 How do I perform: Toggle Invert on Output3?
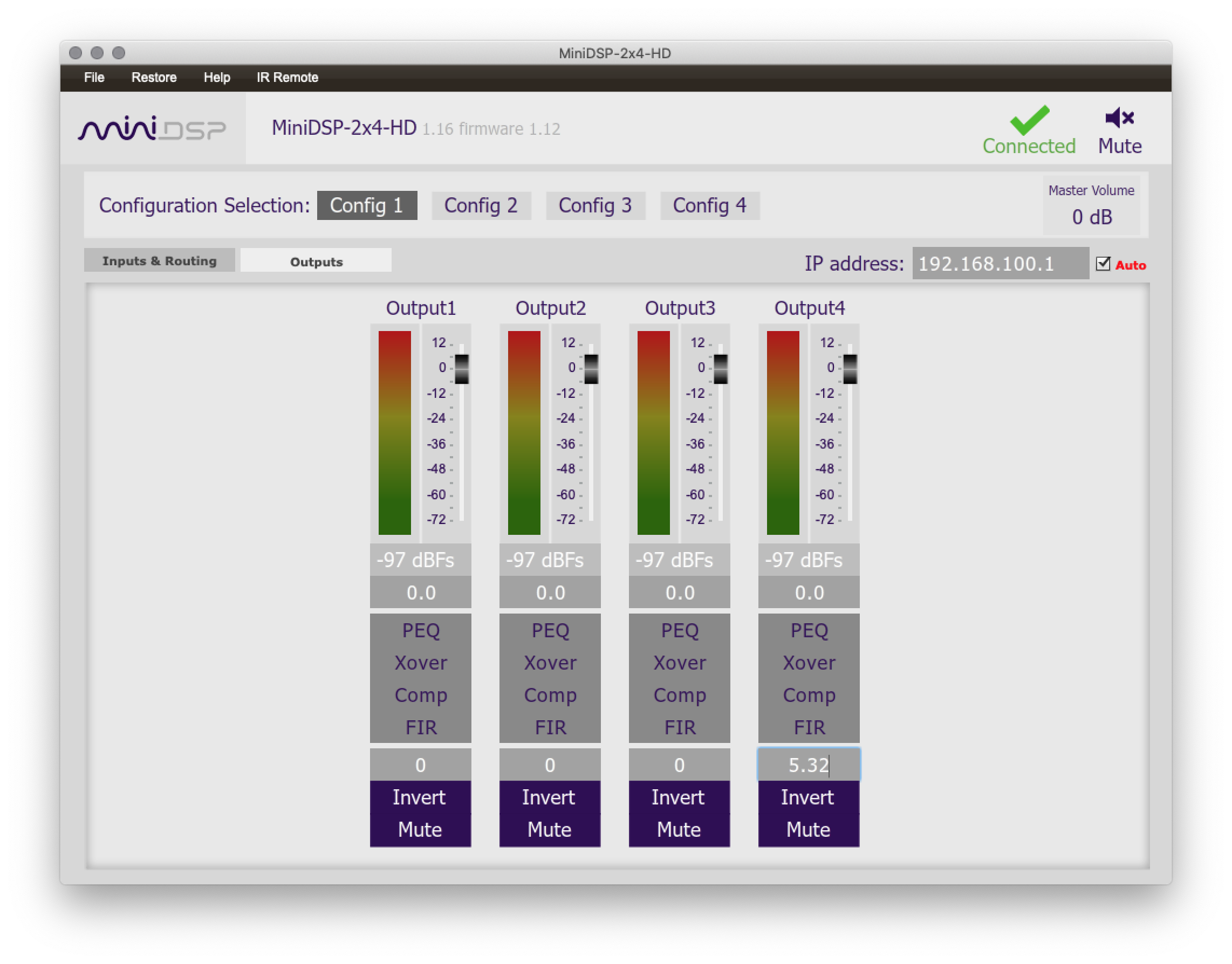click(679, 797)
